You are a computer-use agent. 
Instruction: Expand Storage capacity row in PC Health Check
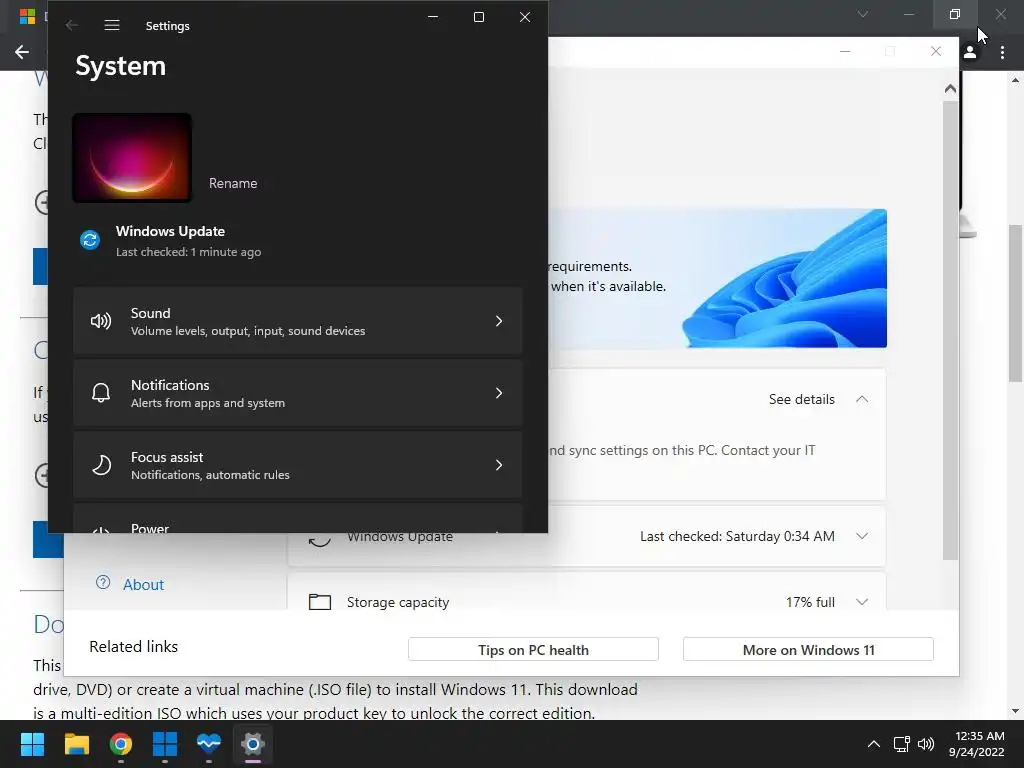pos(862,601)
